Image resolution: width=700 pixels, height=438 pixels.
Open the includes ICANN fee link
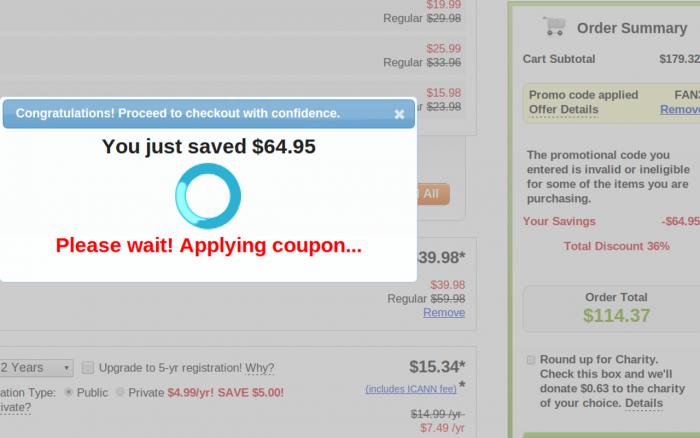click(411, 389)
